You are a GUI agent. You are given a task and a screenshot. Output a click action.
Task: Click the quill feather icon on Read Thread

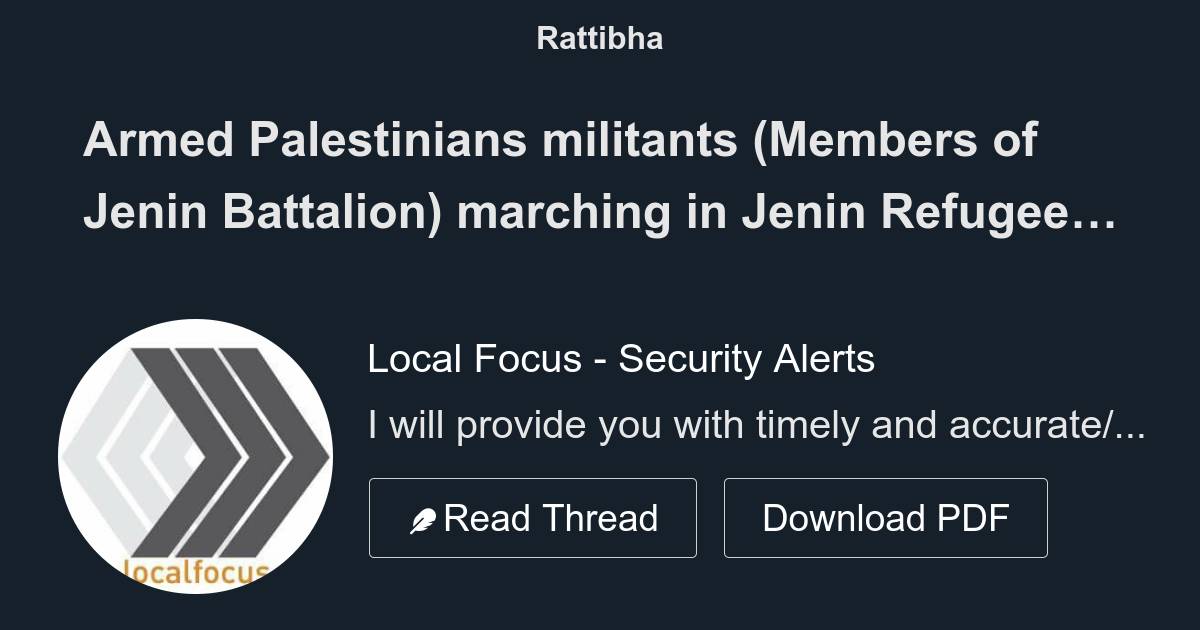tap(425, 517)
